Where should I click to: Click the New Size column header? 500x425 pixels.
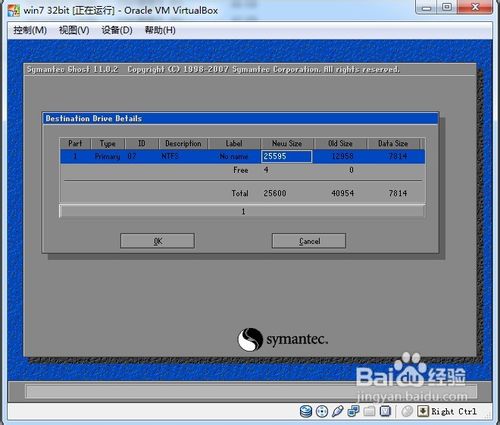[287, 143]
